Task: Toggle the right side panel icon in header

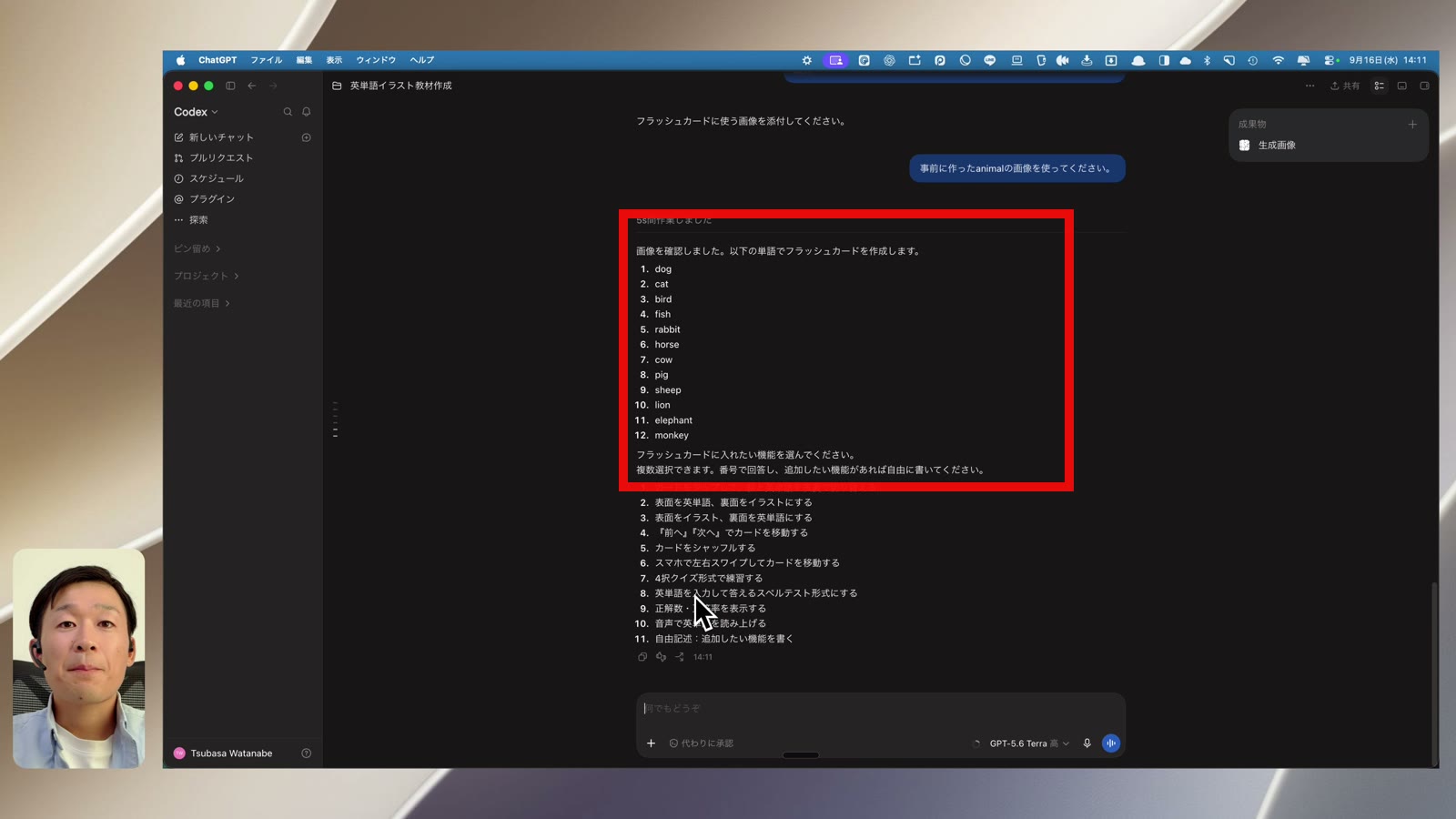Action: (x=1424, y=86)
